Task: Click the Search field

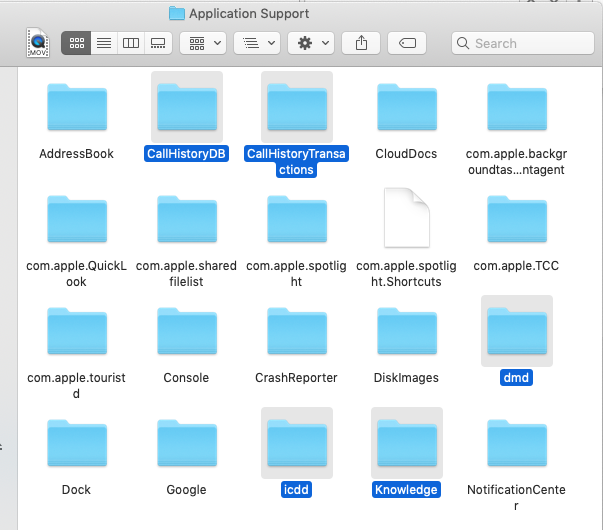Action: pos(523,43)
